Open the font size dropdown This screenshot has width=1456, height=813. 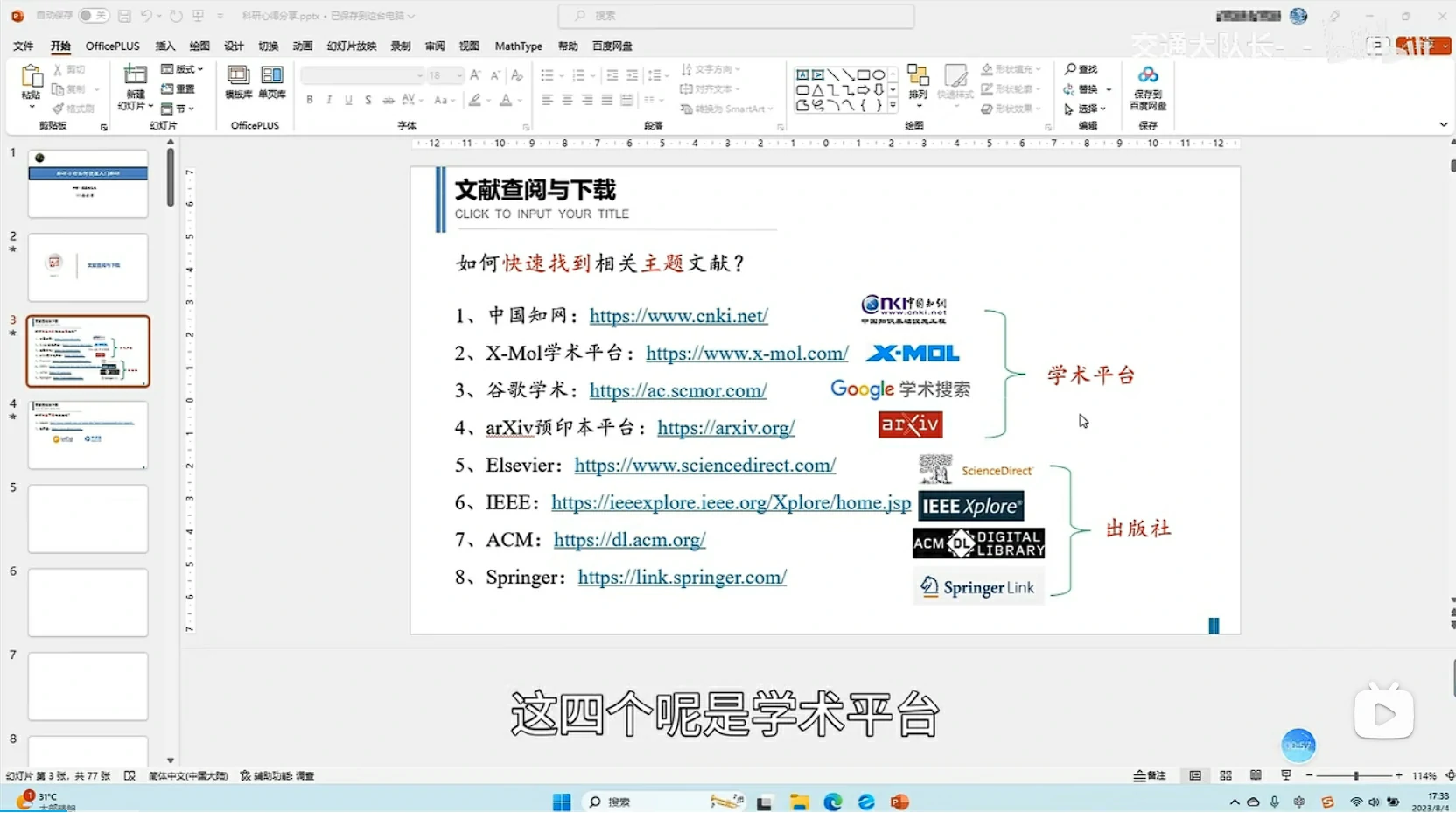pos(458,75)
